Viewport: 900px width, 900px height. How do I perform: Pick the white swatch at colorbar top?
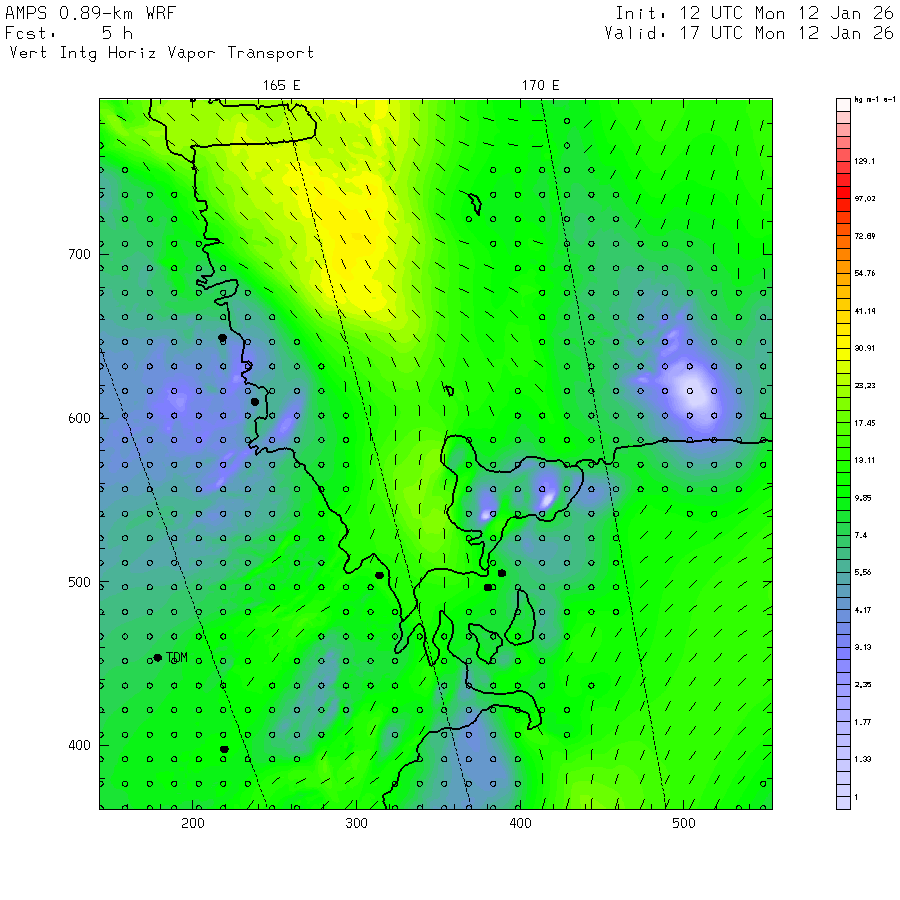(x=843, y=105)
